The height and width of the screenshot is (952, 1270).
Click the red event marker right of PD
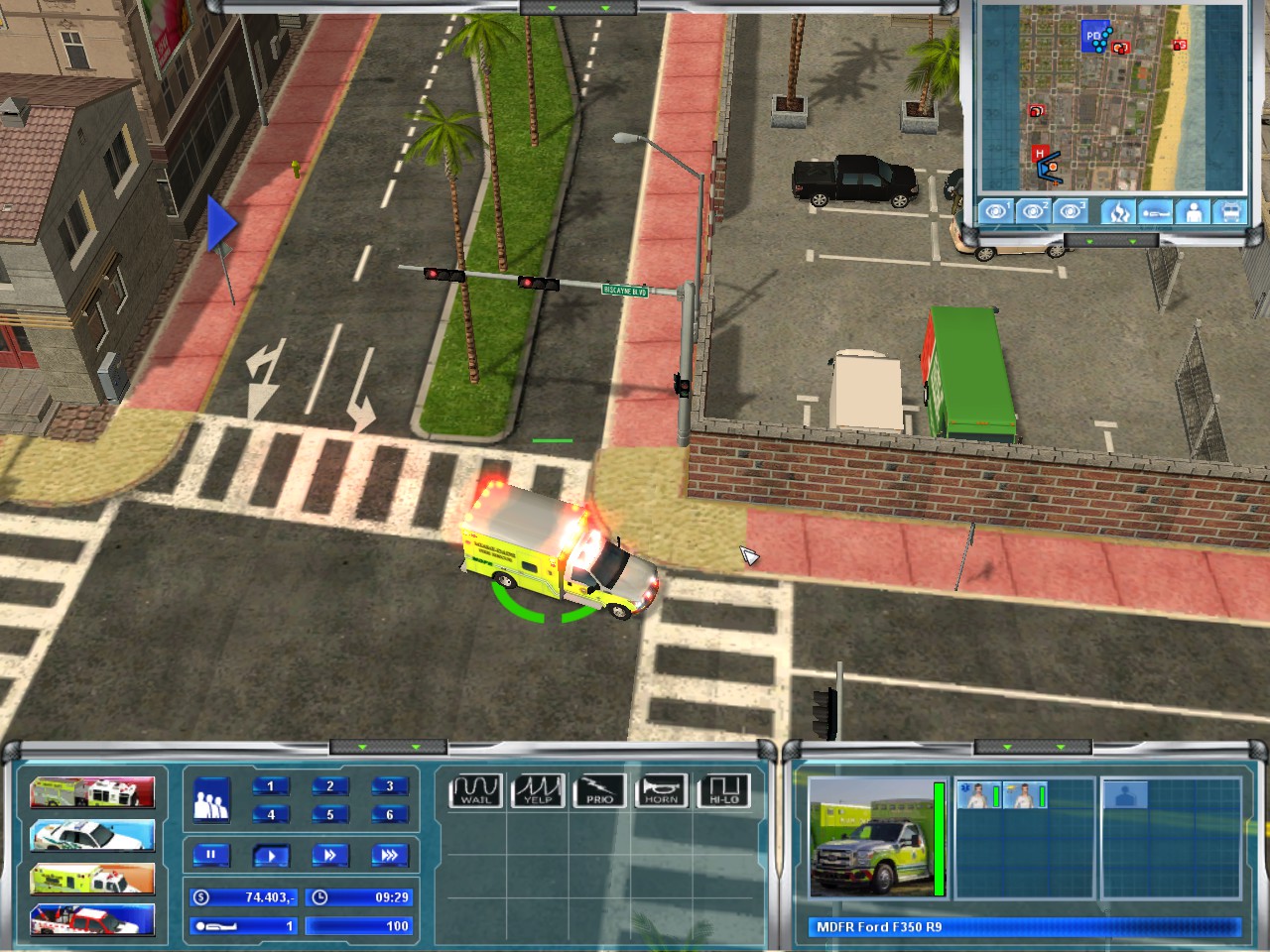[1120, 47]
